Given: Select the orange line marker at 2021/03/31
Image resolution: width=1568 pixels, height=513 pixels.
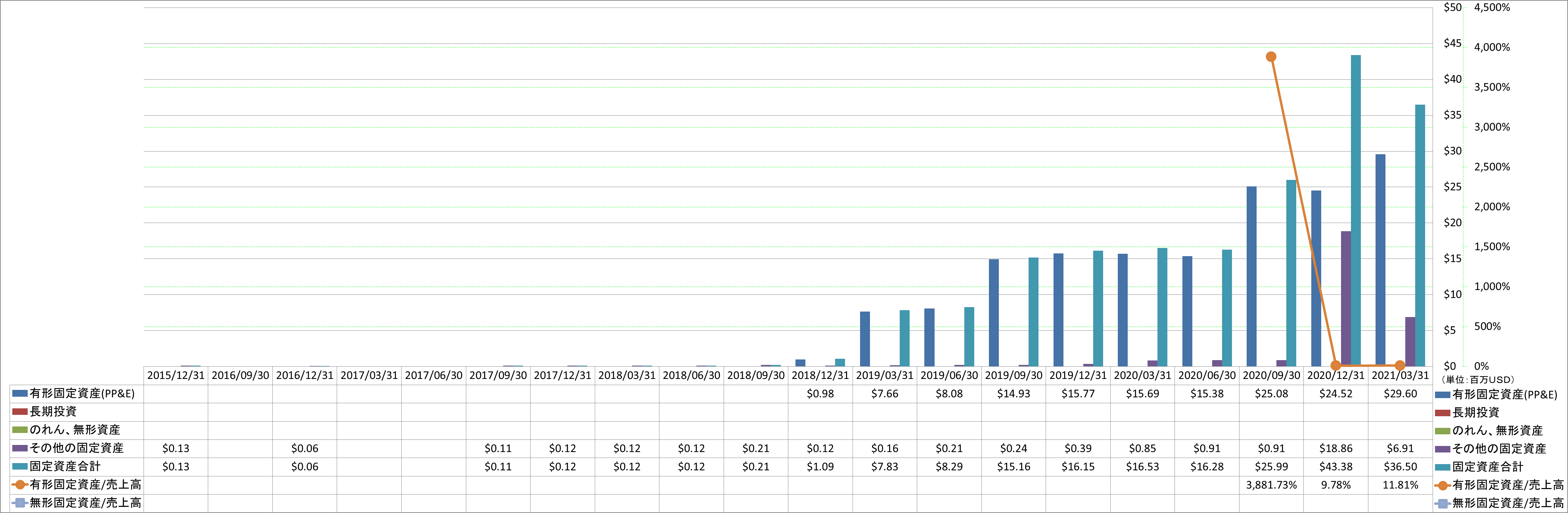Looking at the screenshot, I should click(x=1400, y=366).
